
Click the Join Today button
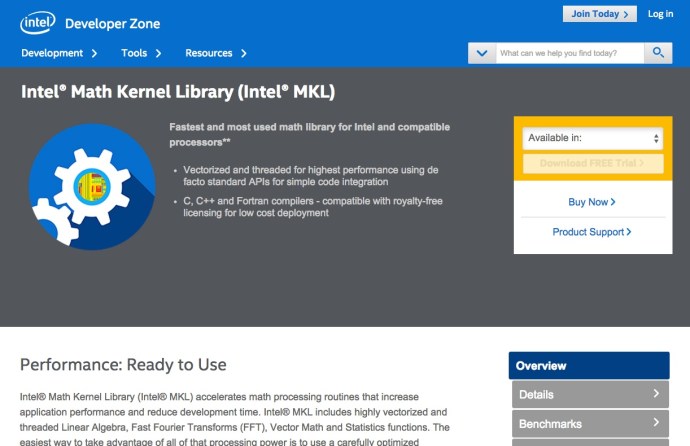coord(599,14)
